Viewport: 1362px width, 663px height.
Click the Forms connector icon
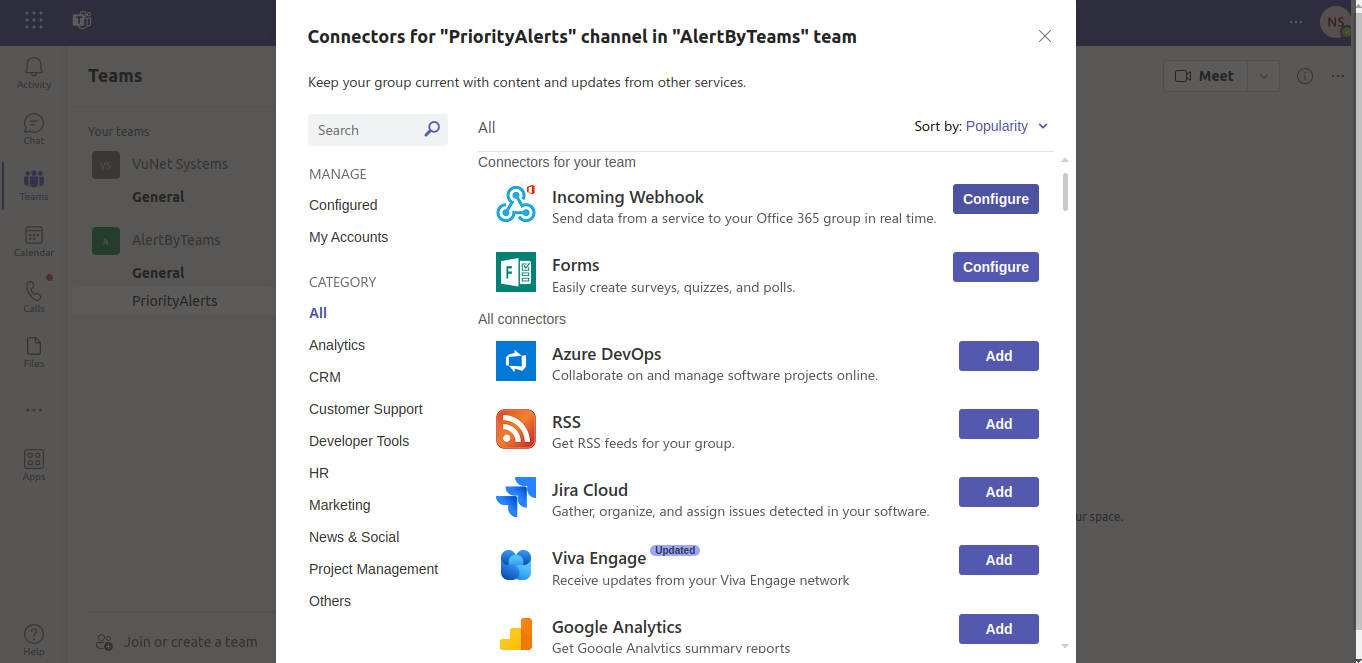coord(516,272)
